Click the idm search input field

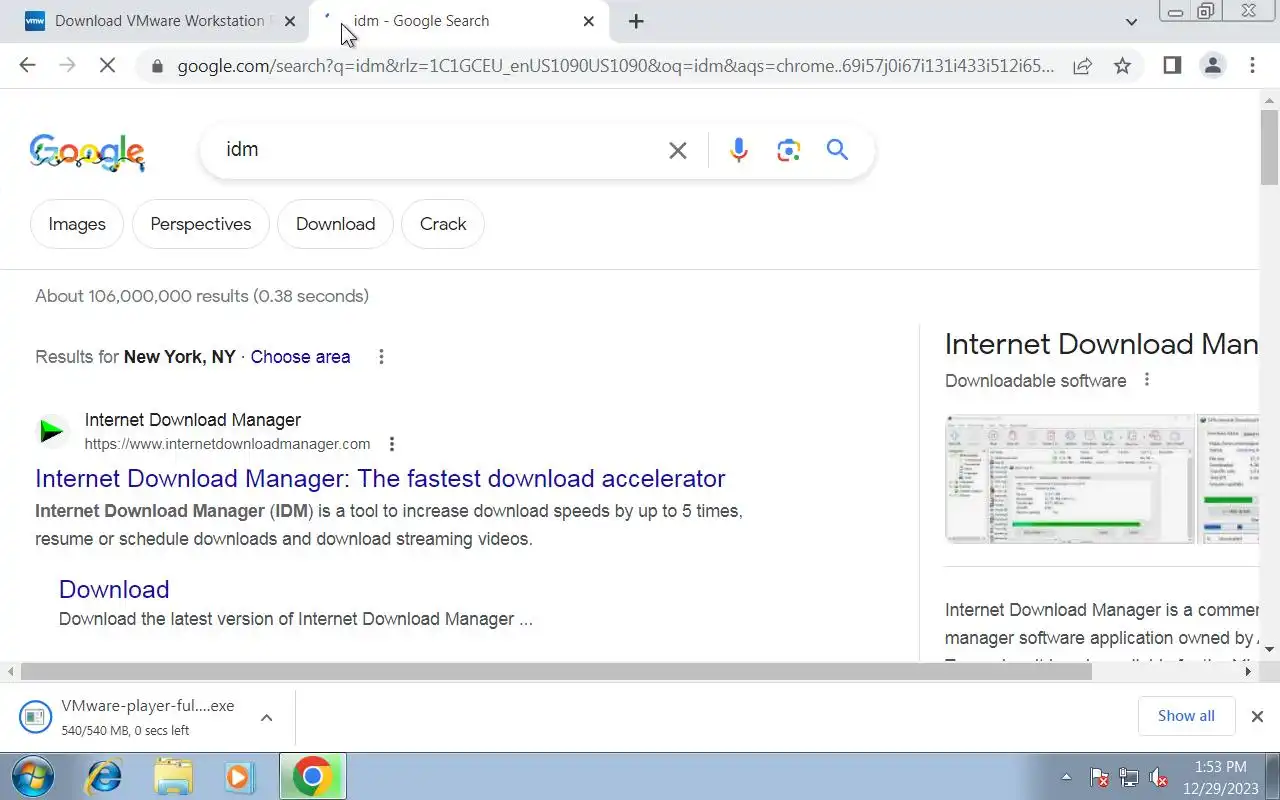click(x=440, y=150)
